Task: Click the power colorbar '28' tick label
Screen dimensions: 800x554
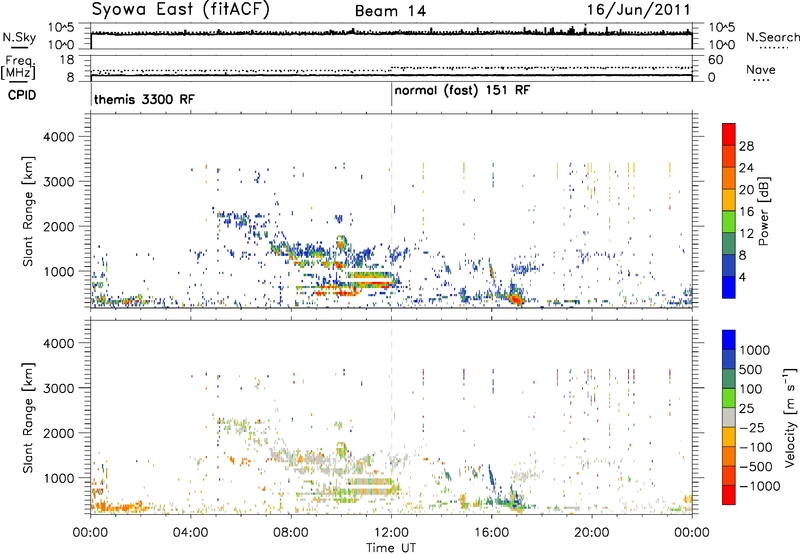Action: pos(746,146)
